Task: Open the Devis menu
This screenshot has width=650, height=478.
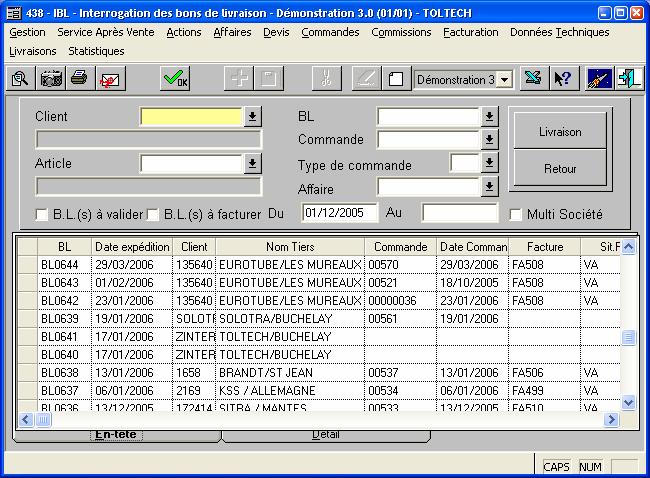Action: [x=276, y=32]
